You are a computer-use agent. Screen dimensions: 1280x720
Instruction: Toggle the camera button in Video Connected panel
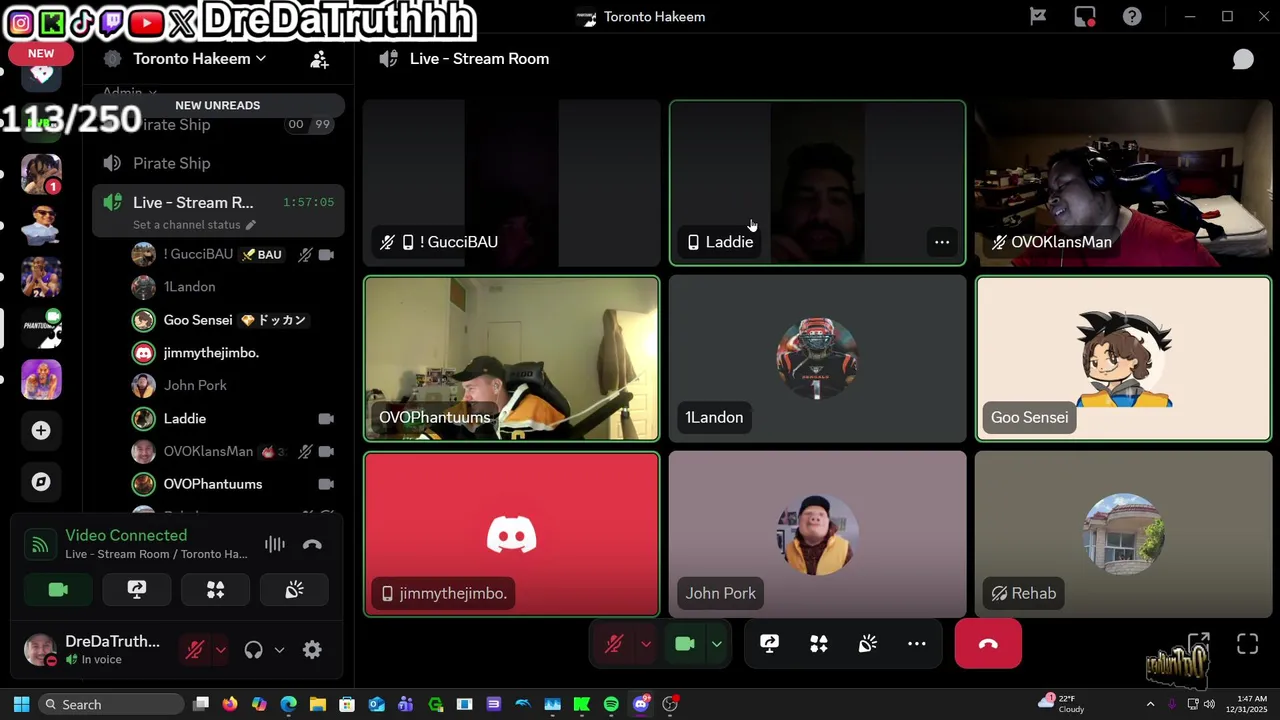58,590
